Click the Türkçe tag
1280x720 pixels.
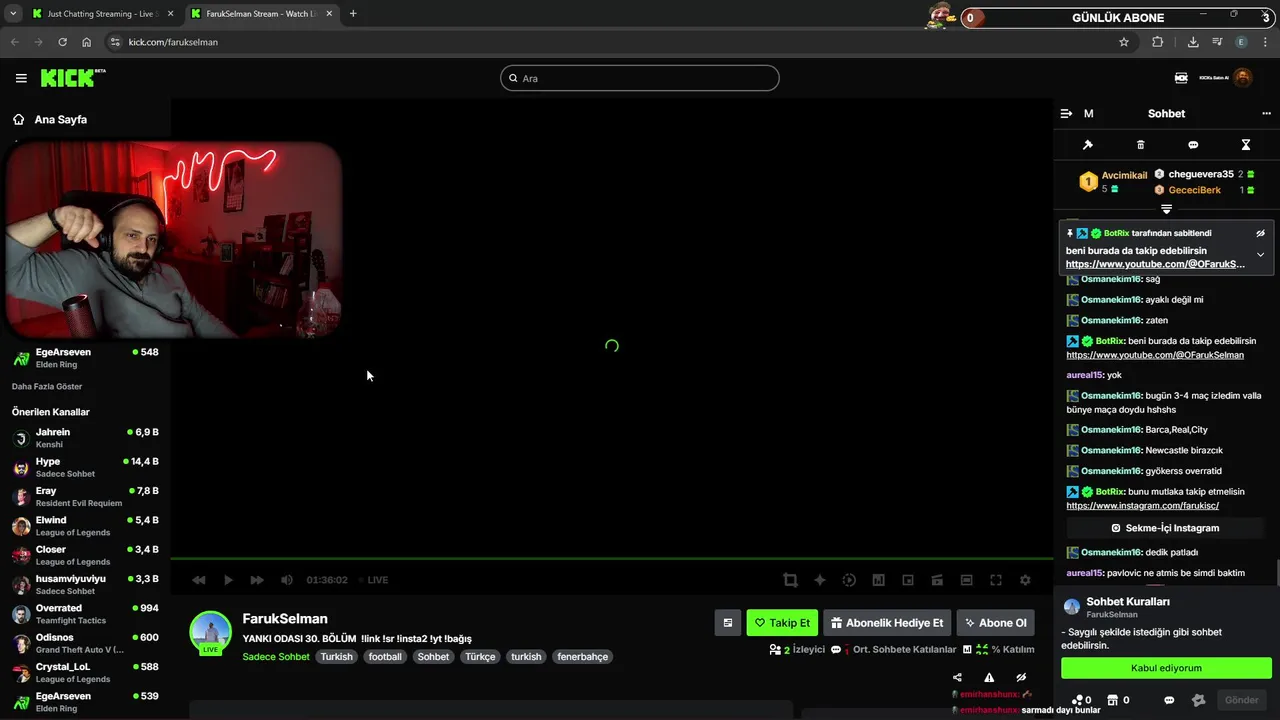click(x=480, y=657)
